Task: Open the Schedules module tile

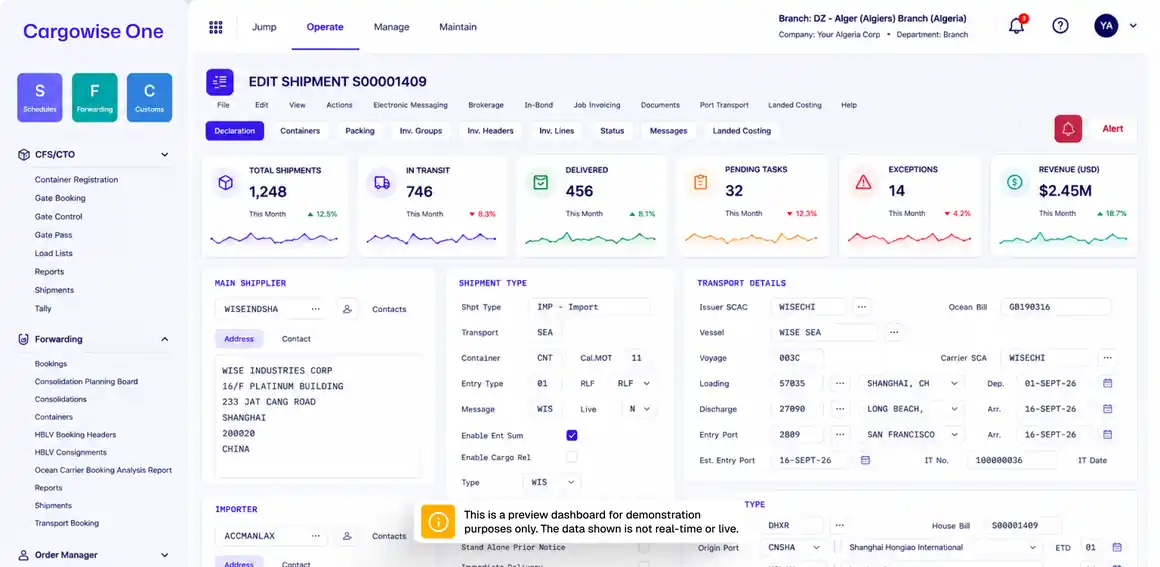Action: coord(39,98)
